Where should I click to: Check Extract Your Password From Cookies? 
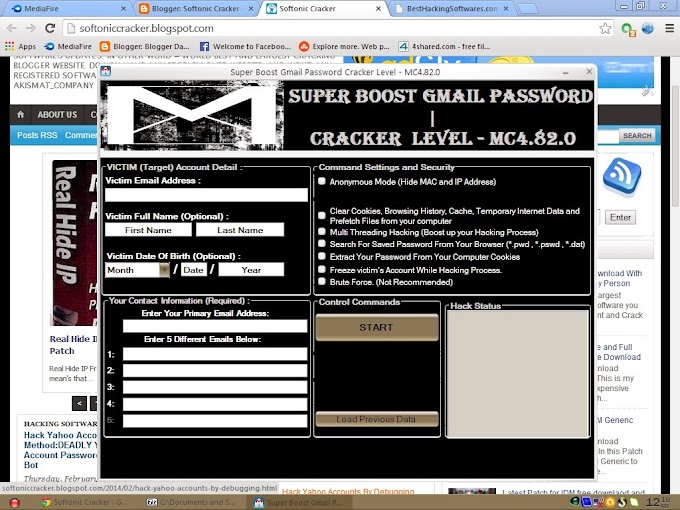coord(322,256)
